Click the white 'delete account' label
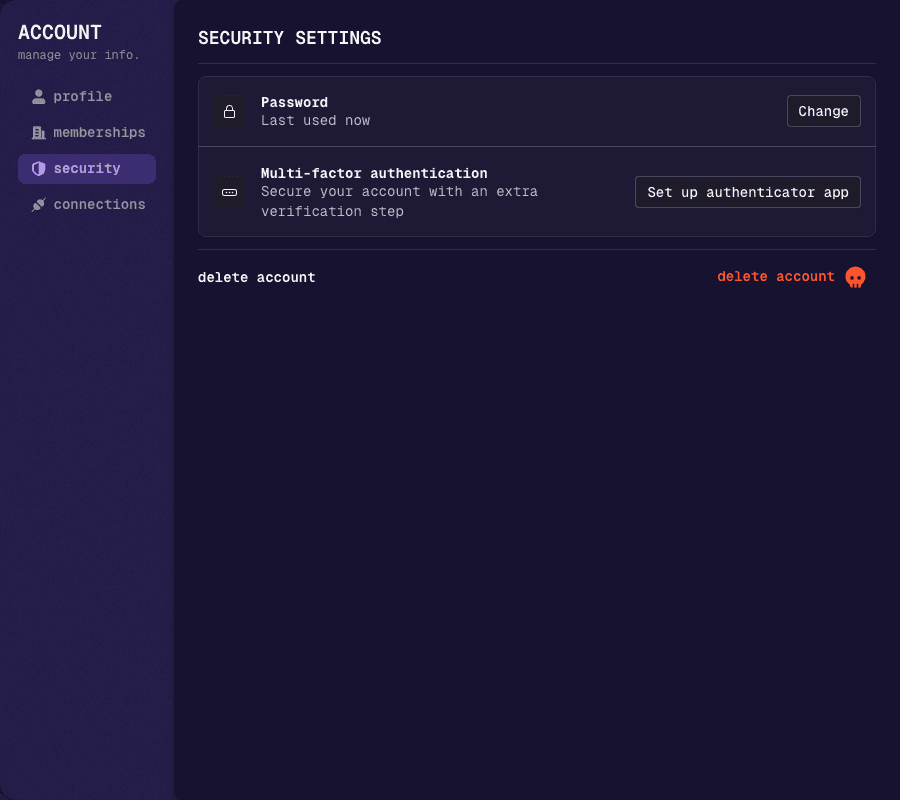The height and width of the screenshot is (800, 900). click(257, 277)
